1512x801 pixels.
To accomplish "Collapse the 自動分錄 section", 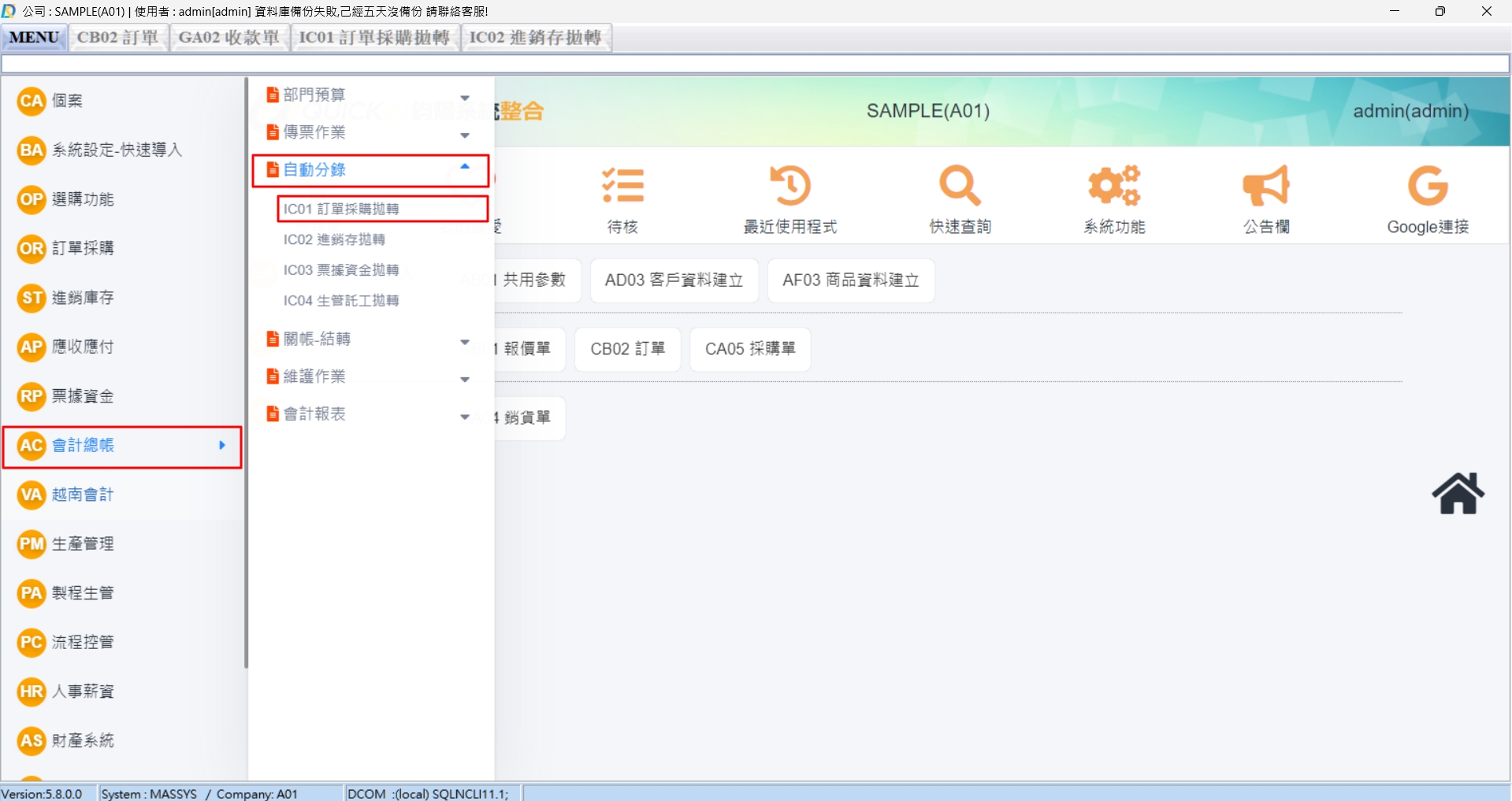I will point(465,168).
